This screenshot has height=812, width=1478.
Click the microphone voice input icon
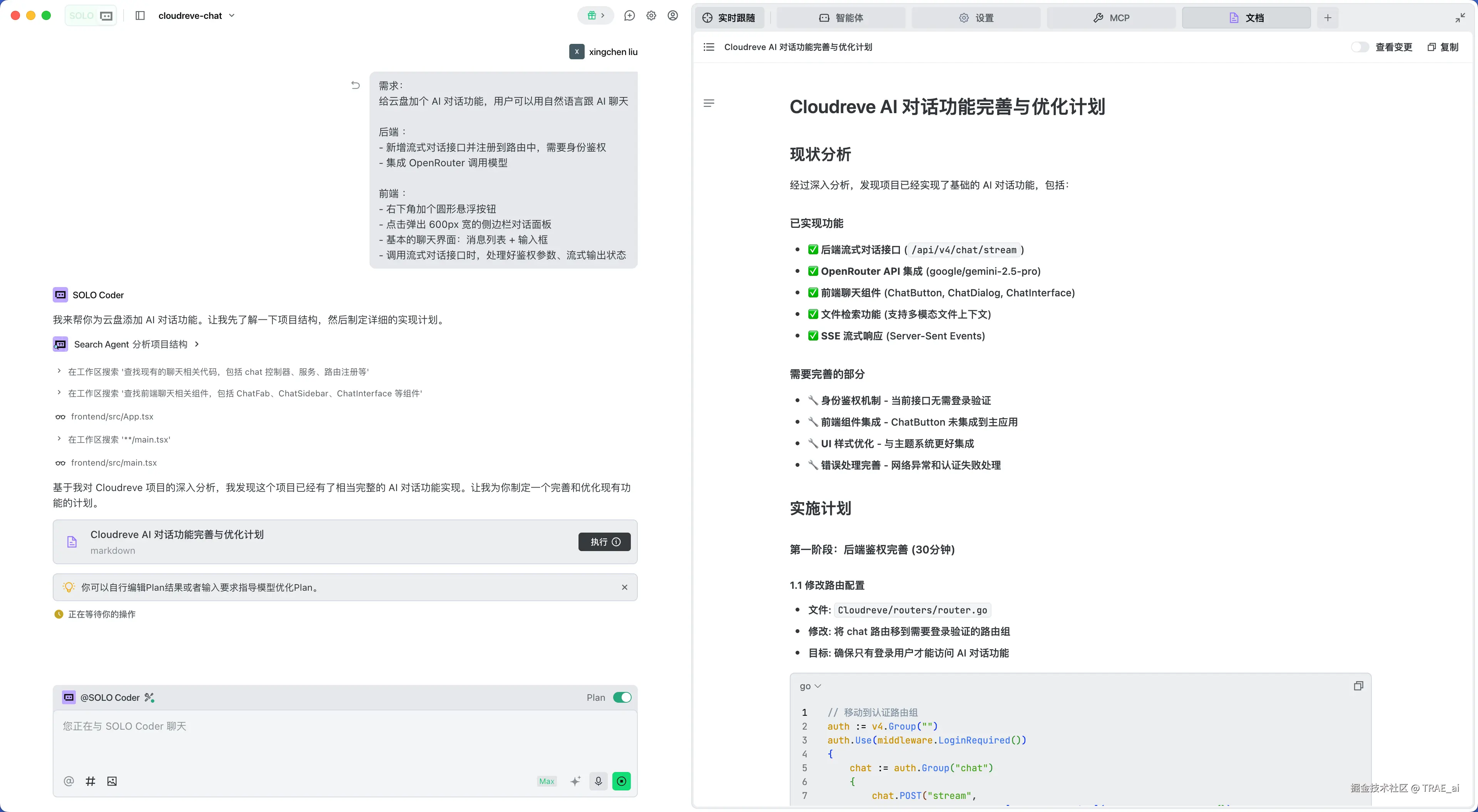[x=598, y=781]
